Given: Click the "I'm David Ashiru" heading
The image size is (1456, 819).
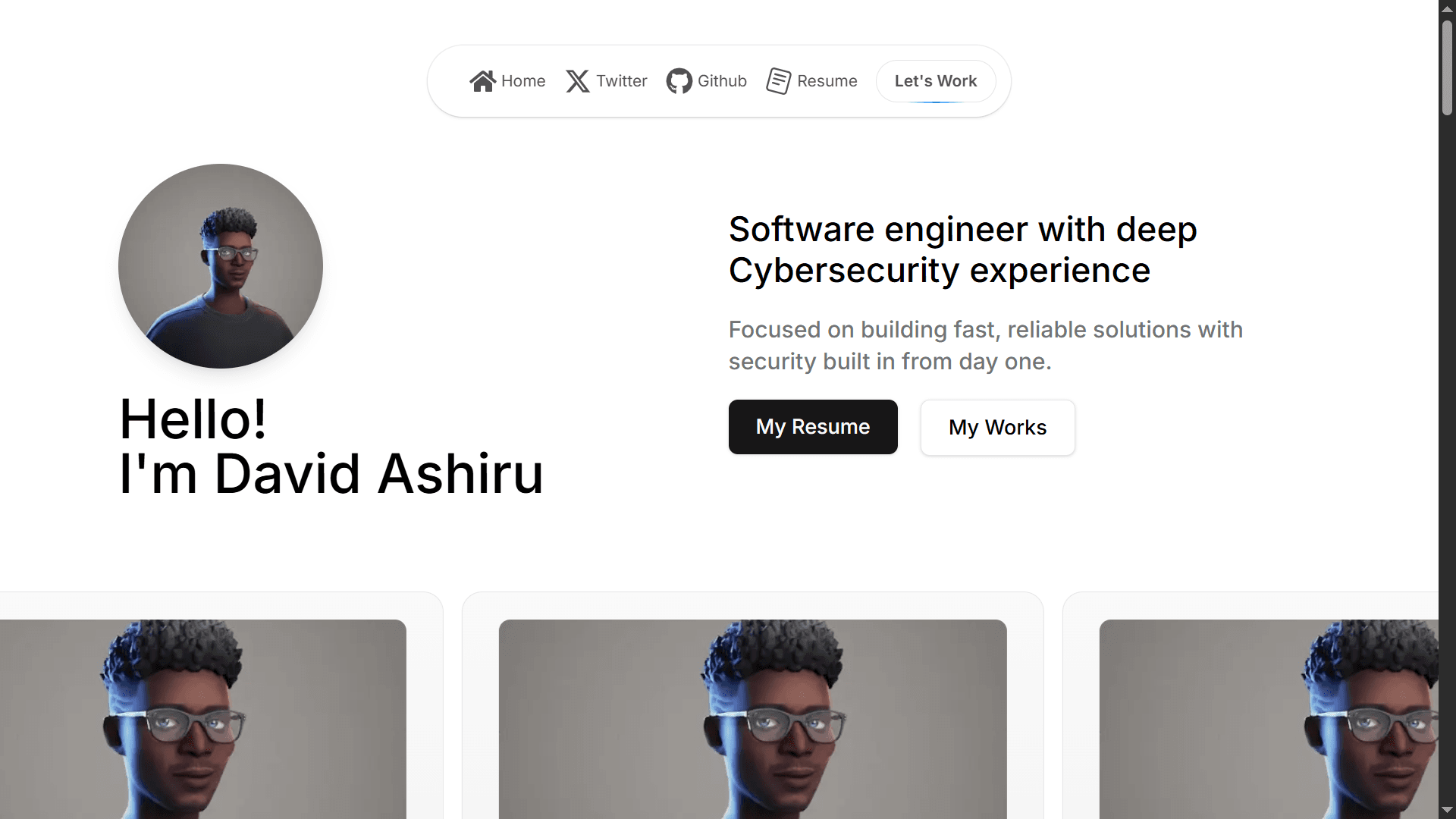Looking at the screenshot, I should 331,475.
